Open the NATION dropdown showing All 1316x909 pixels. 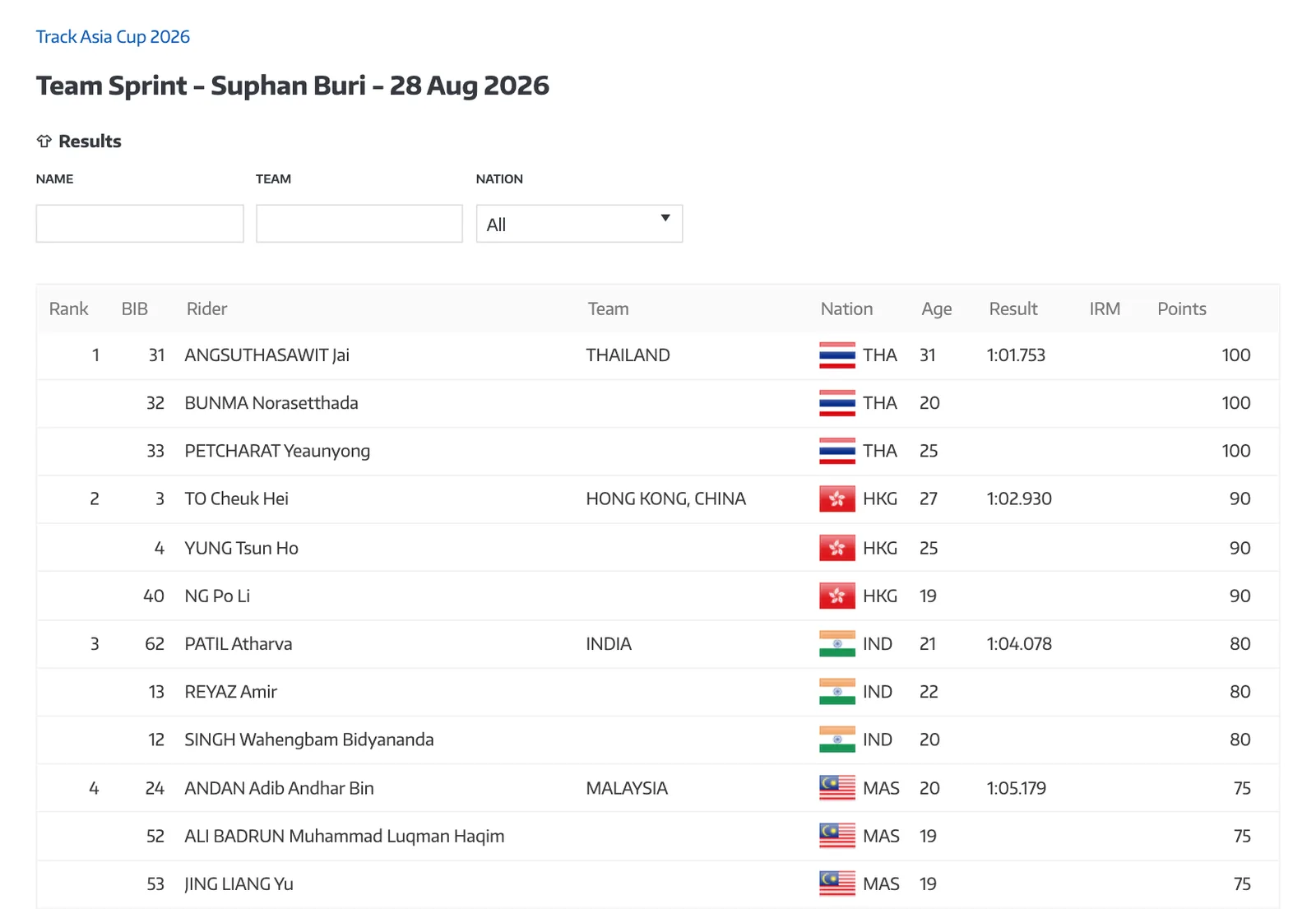tap(579, 224)
